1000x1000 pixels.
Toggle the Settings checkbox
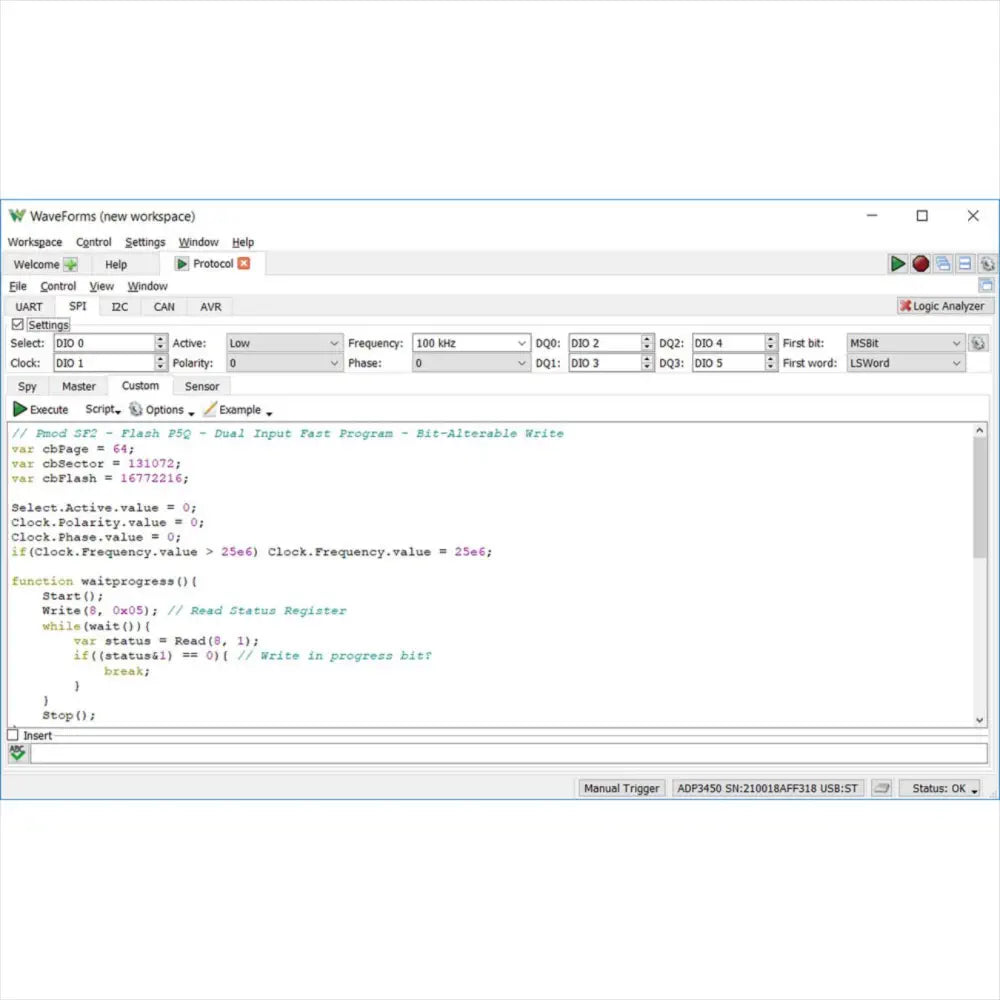pyautogui.click(x=17, y=324)
